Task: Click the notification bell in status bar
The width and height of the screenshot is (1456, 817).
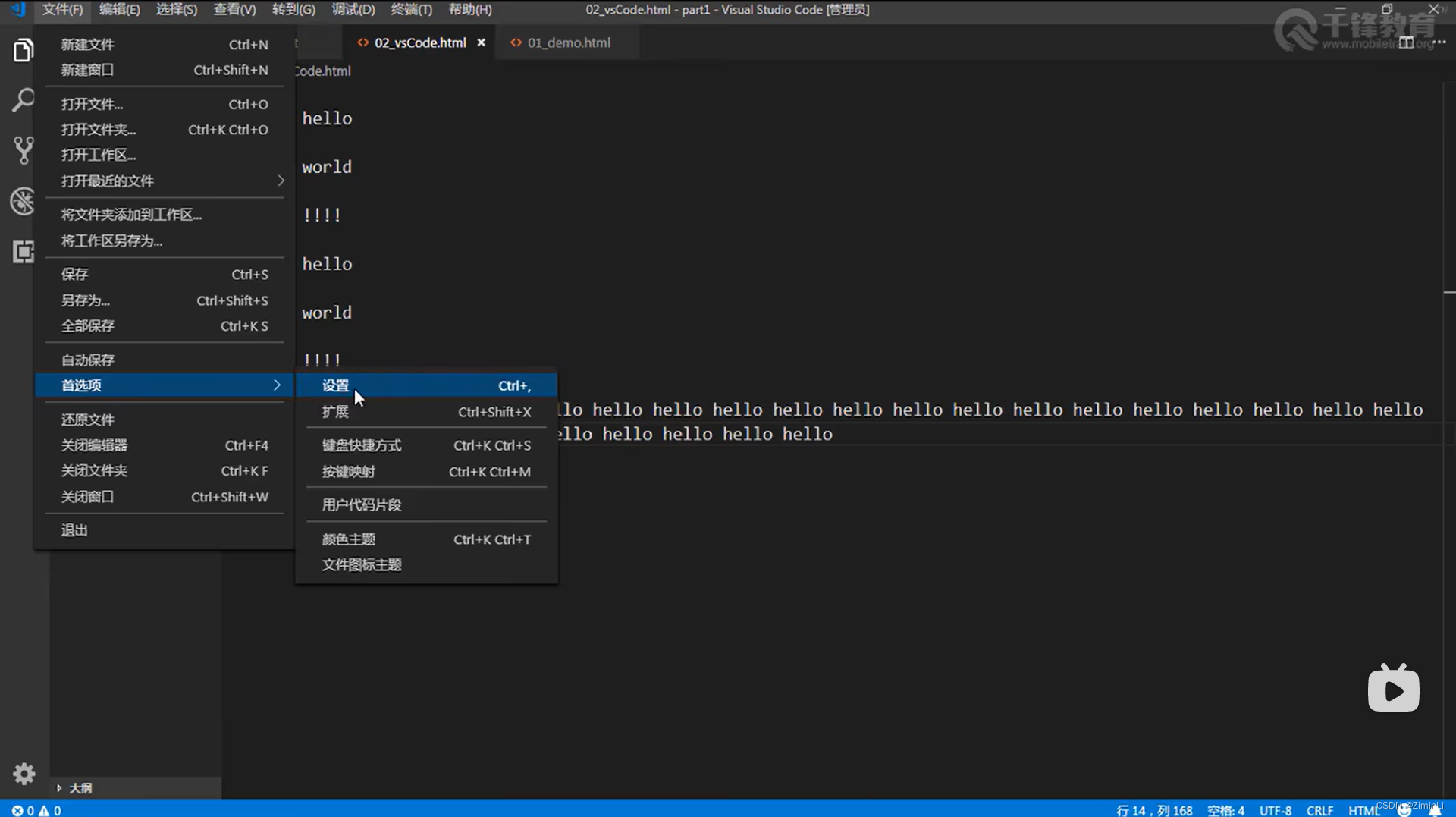Action: [1435, 809]
